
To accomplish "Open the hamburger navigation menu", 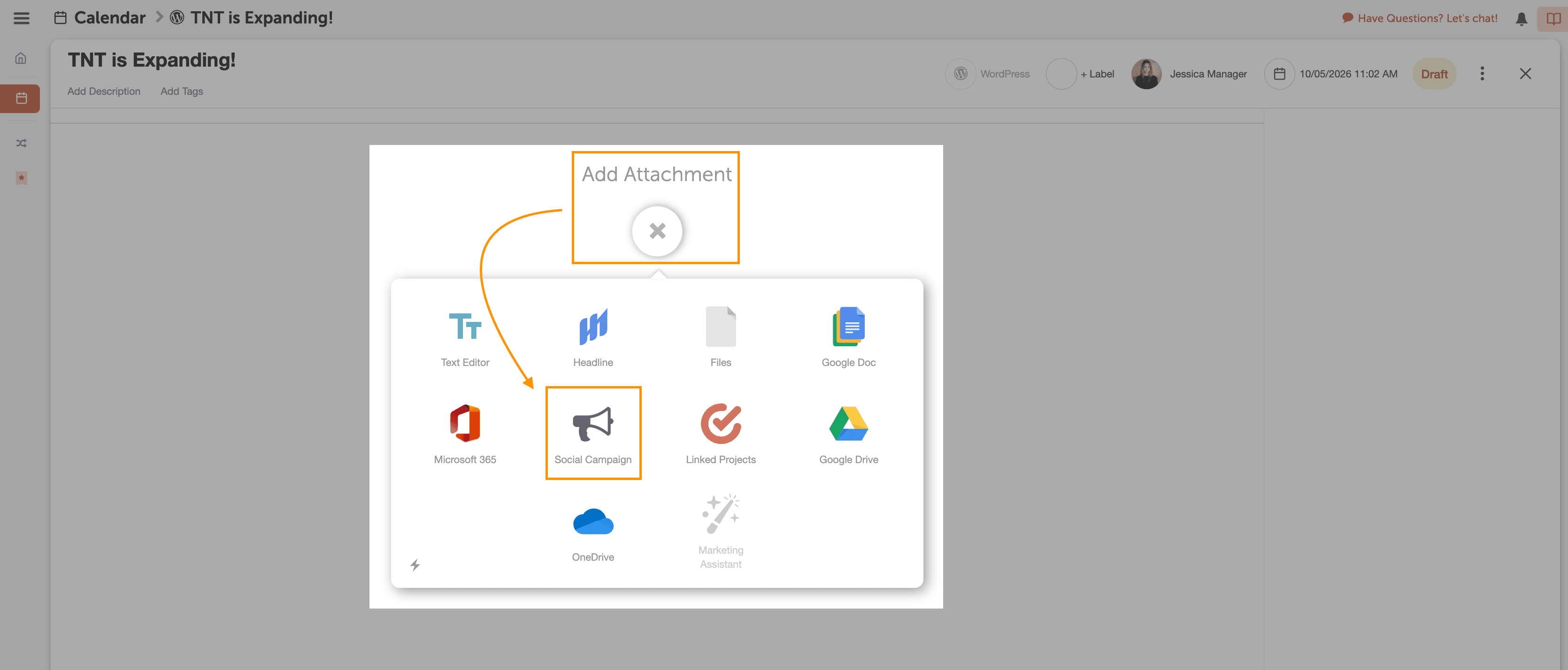I will 21,18.
